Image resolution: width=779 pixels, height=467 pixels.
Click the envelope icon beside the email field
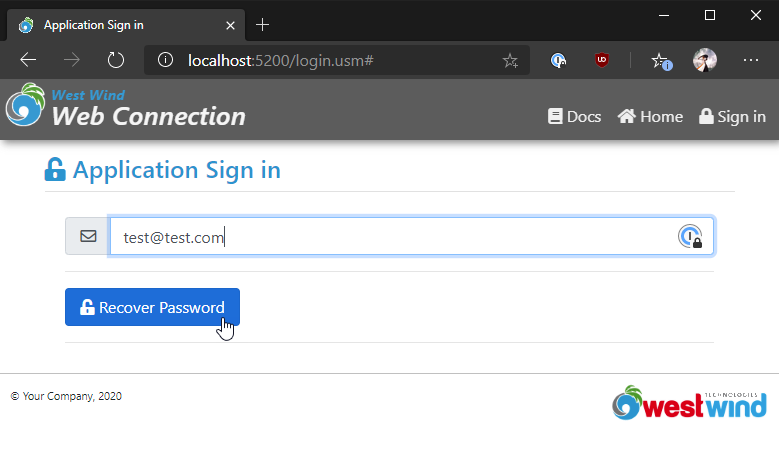(x=88, y=236)
